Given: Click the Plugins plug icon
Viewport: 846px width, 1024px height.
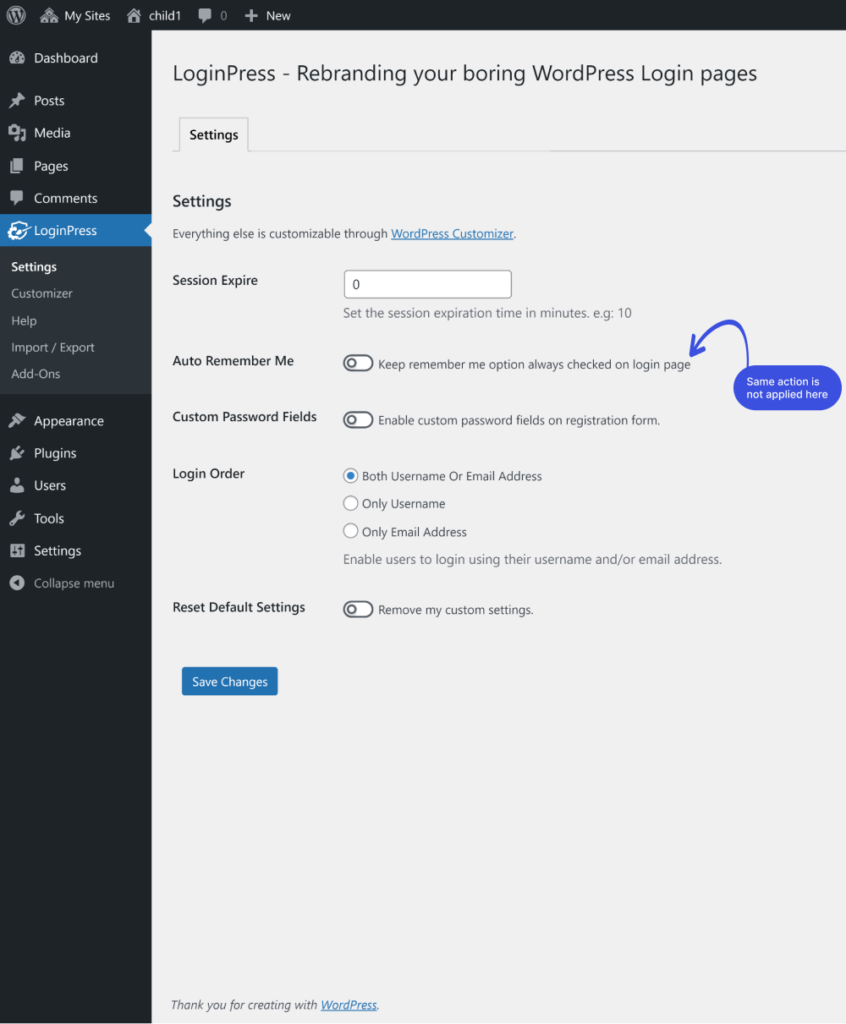Looking at the screenshot, I should tap(18, 453).
